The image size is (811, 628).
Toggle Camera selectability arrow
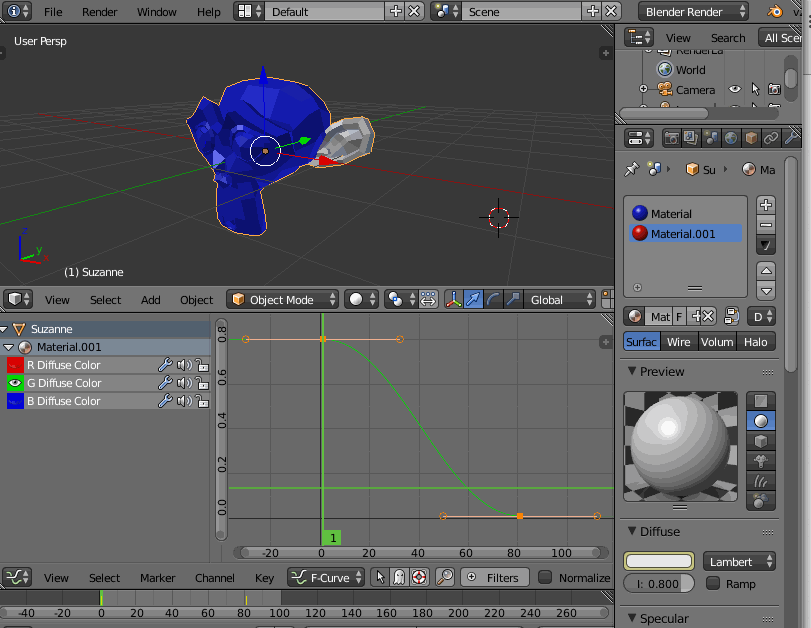(755, 89)
